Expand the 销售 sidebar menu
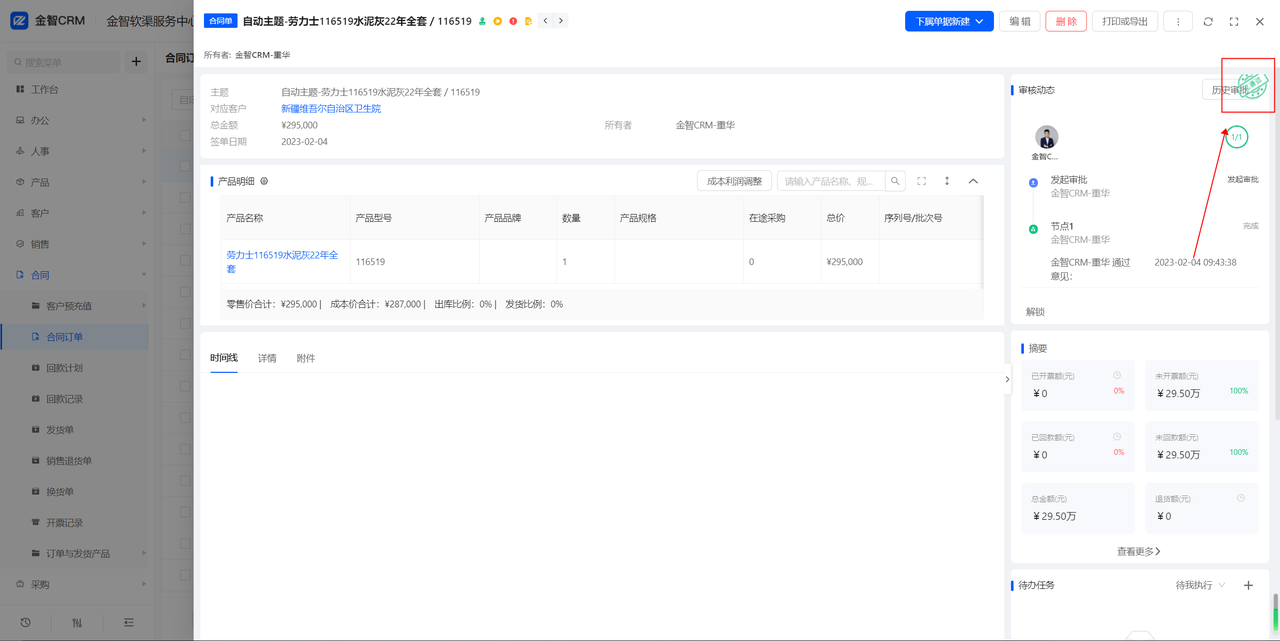 75,244
